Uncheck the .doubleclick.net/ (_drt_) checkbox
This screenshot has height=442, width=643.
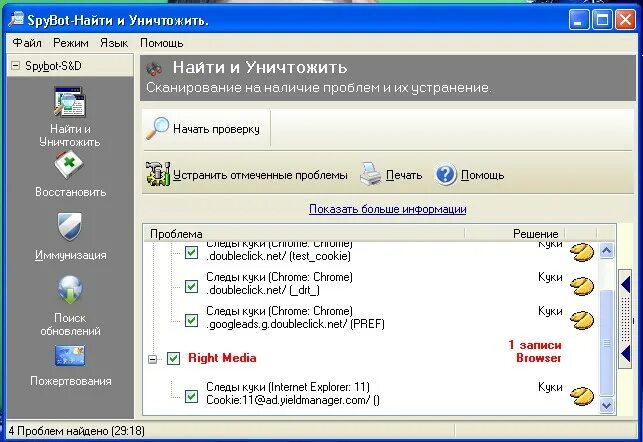coord(192,286)
